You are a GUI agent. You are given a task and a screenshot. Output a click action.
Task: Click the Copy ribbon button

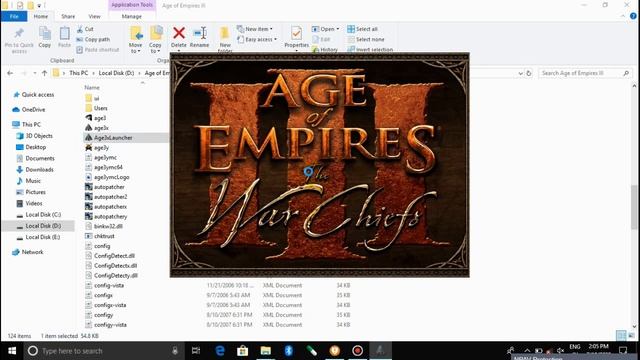click(44, 38)
